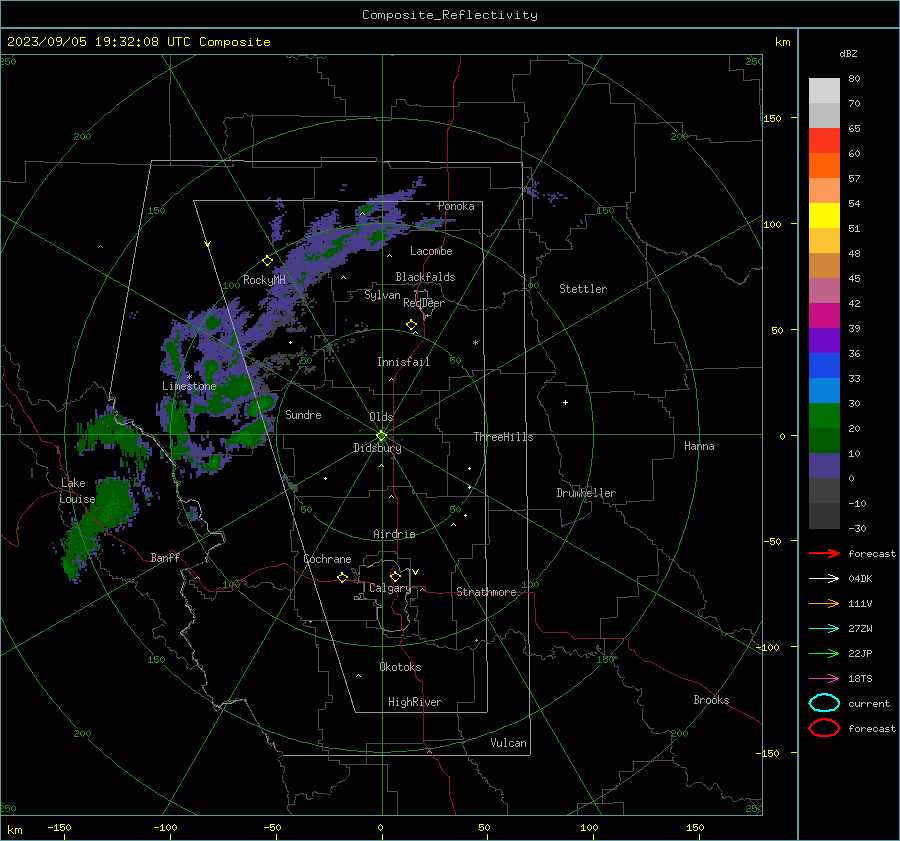Click the Sundre label
Viewport: 900px width, 841px height.
tap(303, 414)
